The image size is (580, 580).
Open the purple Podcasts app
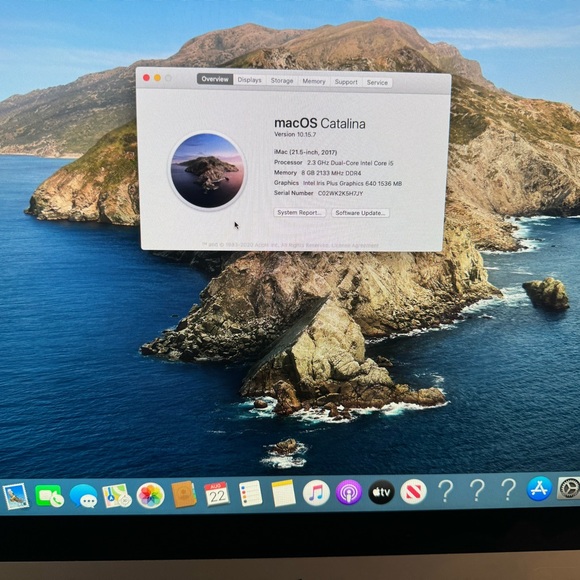click(x=349, y=492)
